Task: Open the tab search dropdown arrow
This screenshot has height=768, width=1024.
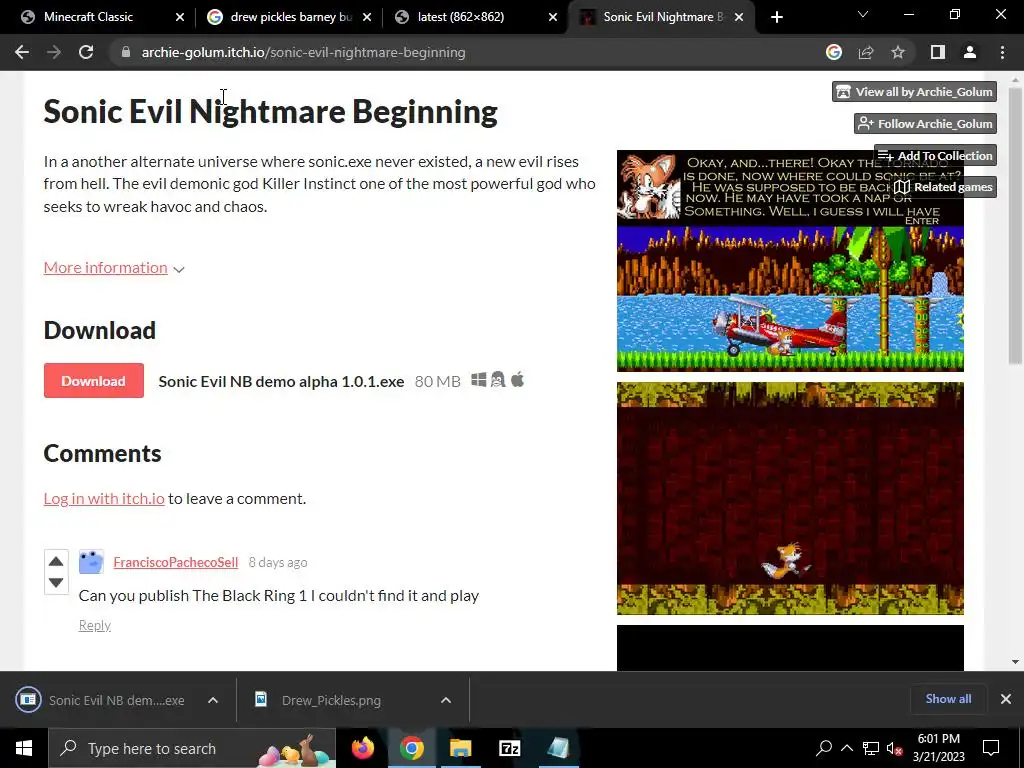Action: click(x=863, y=14)
